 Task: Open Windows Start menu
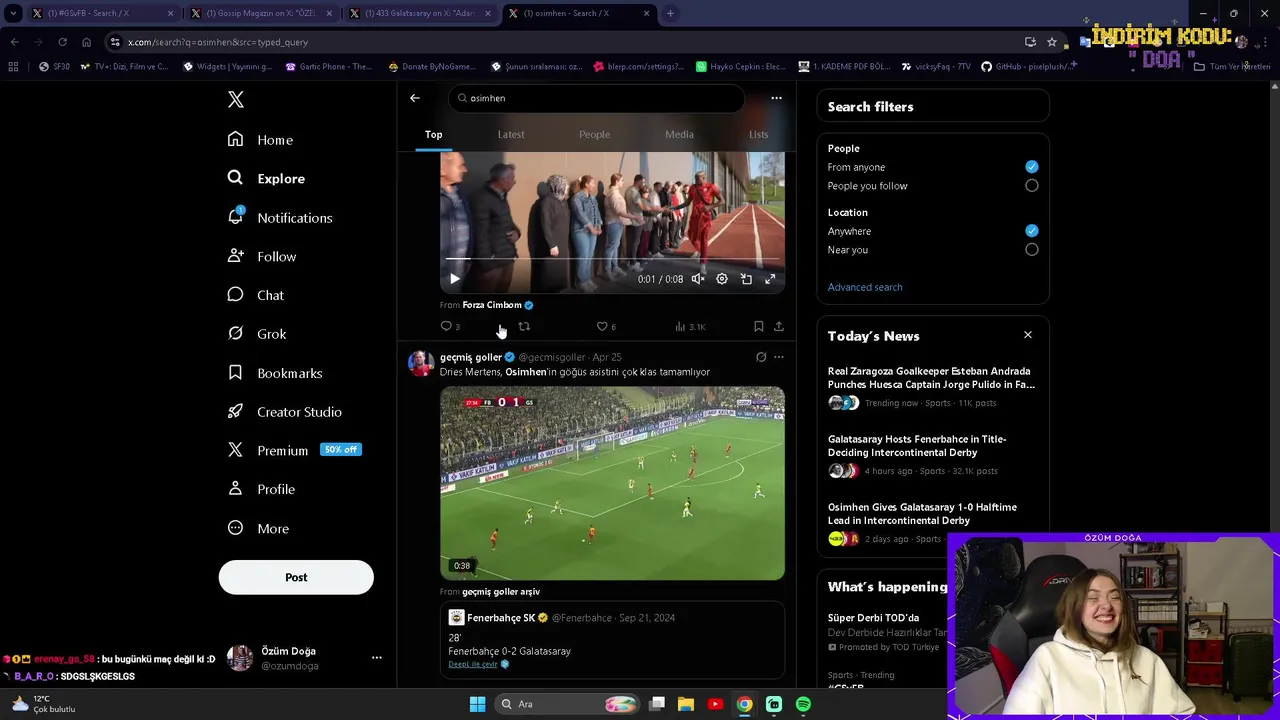tap(477, 704)
